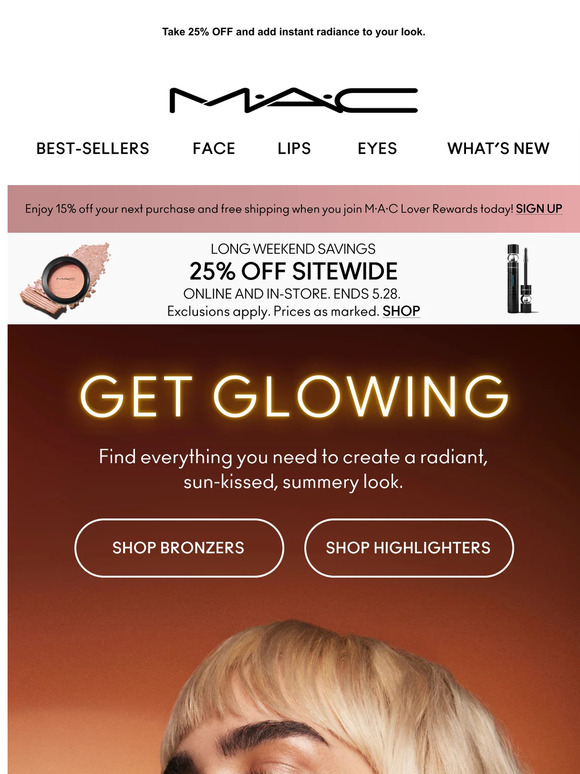
Task: Click the Shop link in savings banner
Action: 401,311
